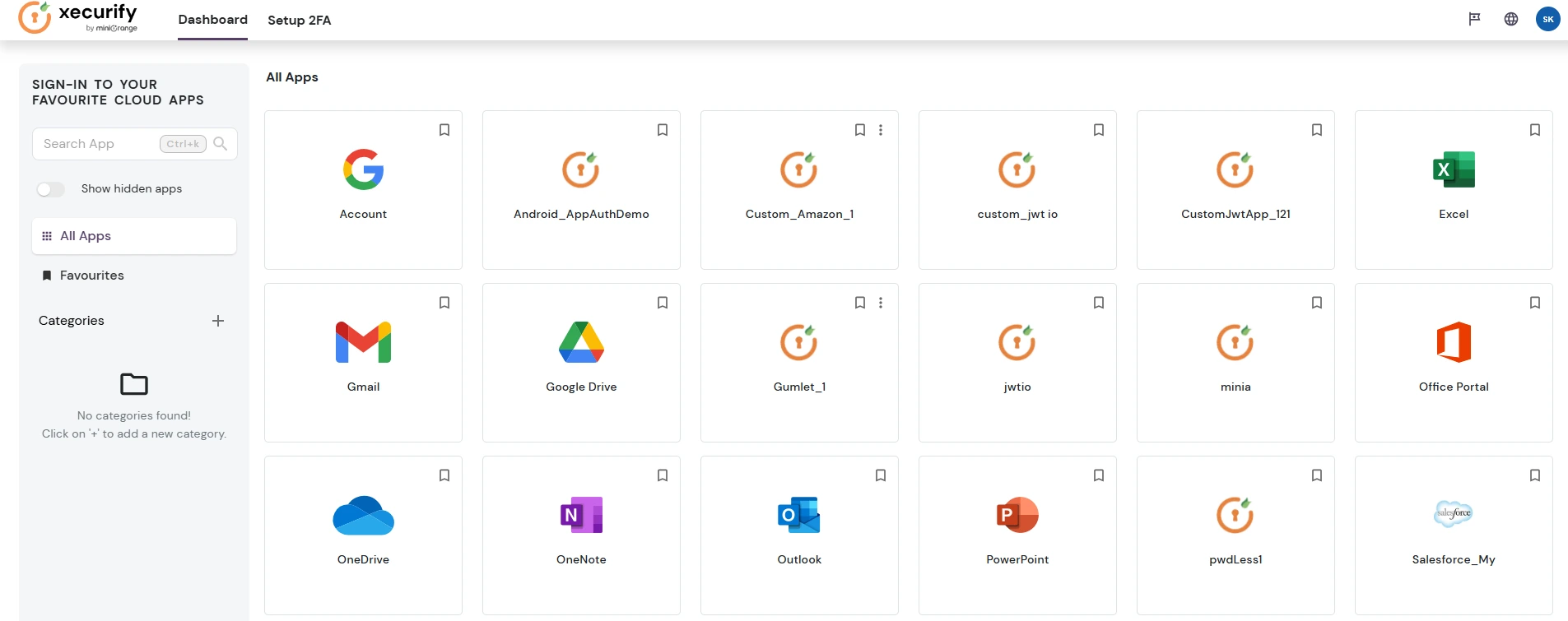
Task: Launch the Android_AppAuthDemo app icon
Action: point(581,169)
